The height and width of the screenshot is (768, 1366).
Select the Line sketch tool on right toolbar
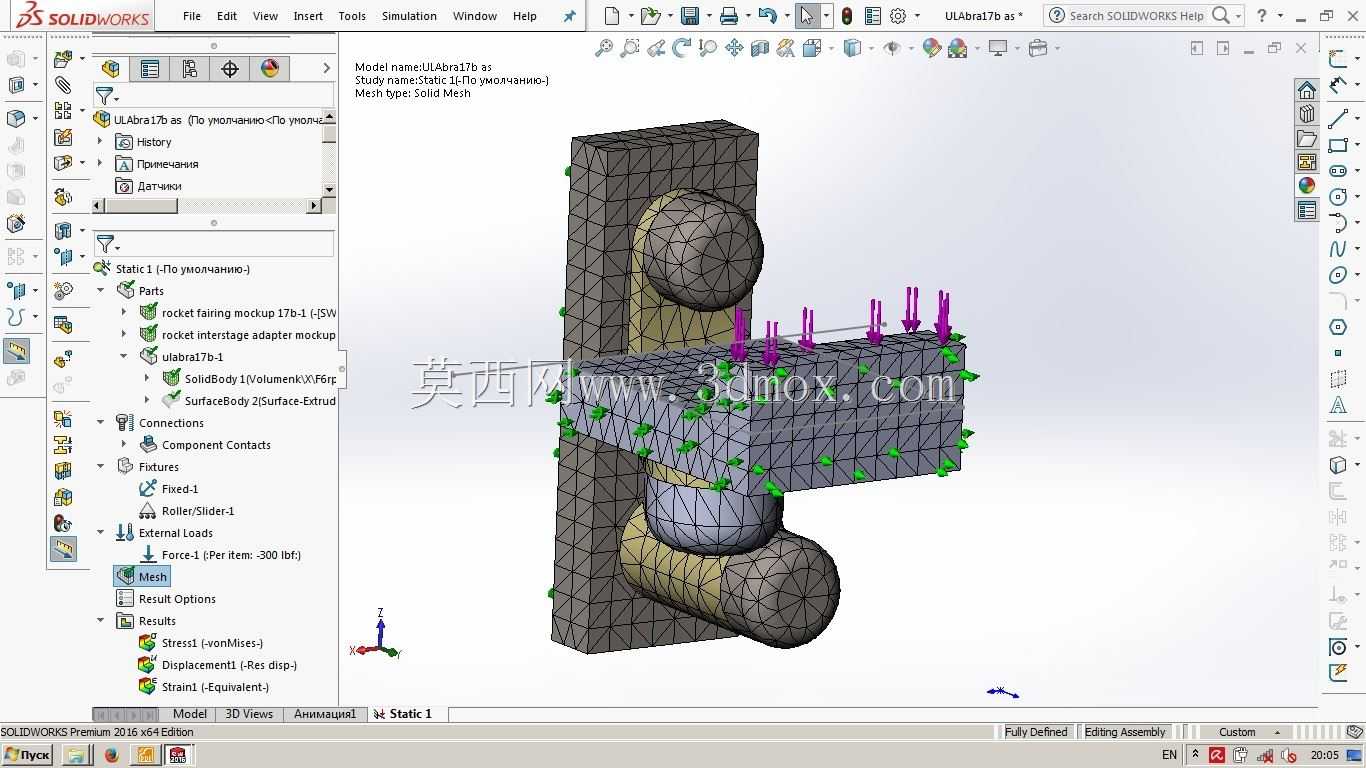(1338, 119)
